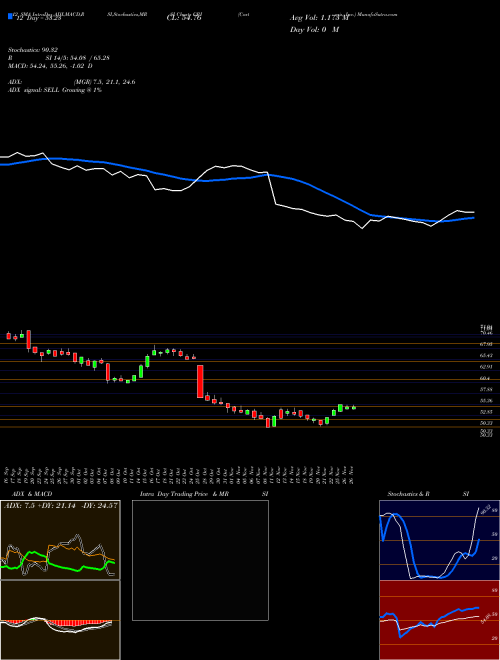Click the 62.91 price axis label

click(487, 367)
